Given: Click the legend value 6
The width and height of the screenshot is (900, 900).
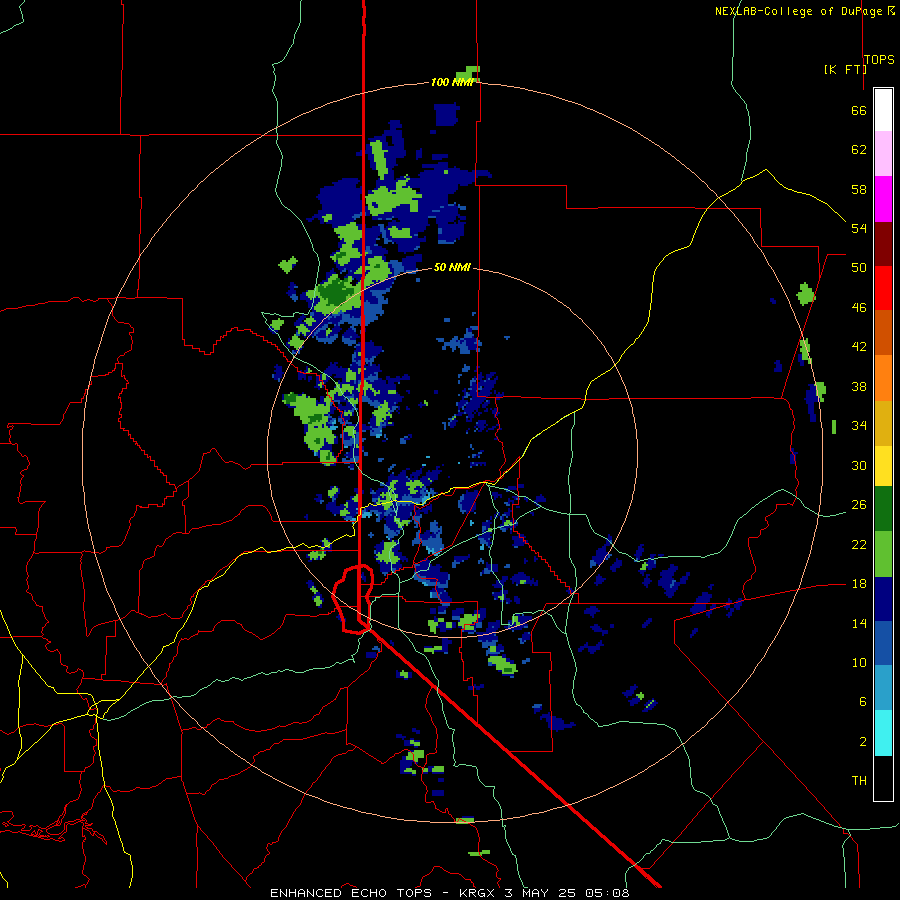Looking at the screenshot, I should [x=862, y=702].
